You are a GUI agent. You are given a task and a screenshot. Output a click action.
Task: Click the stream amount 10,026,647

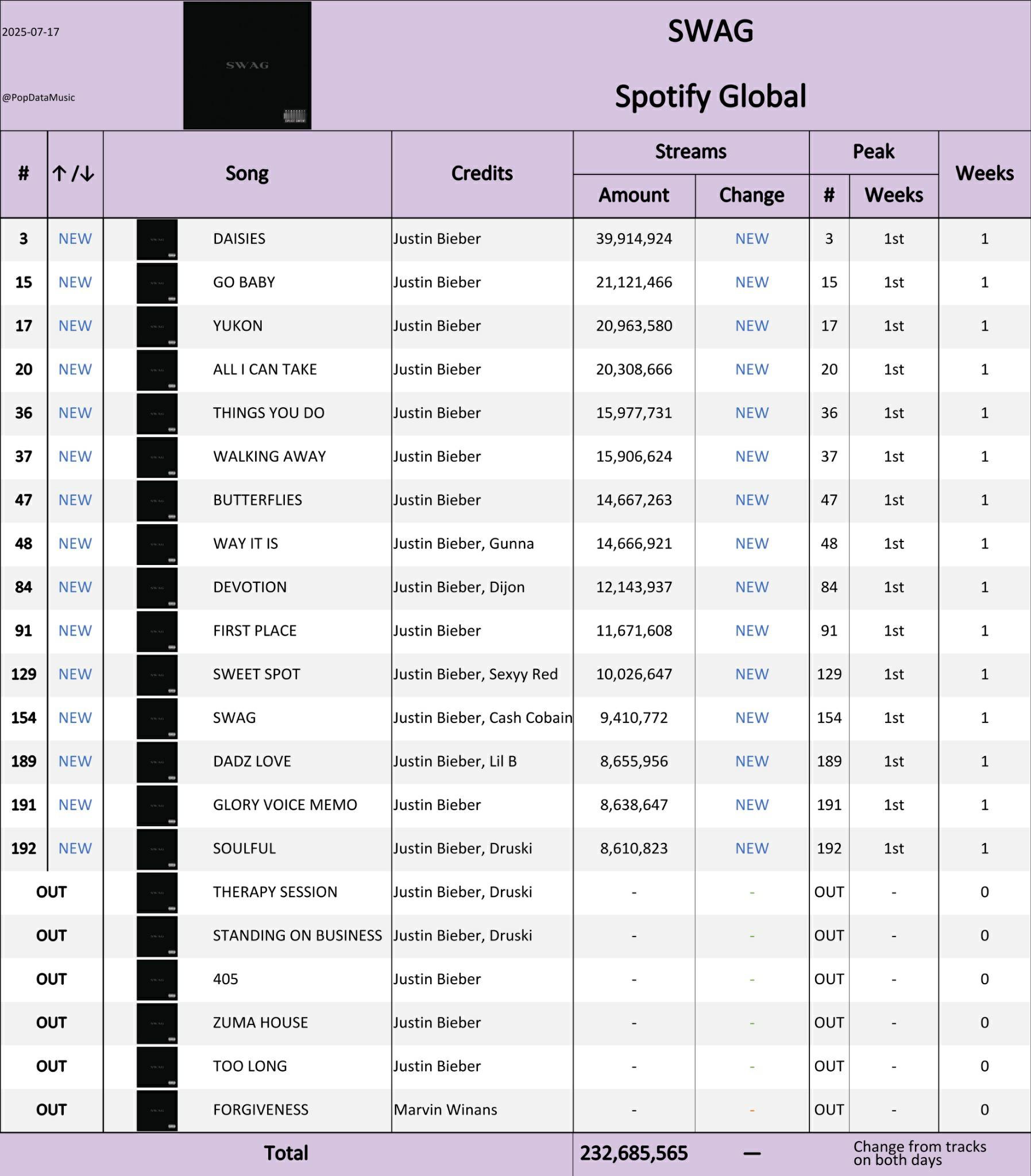[x=634, y=675]
